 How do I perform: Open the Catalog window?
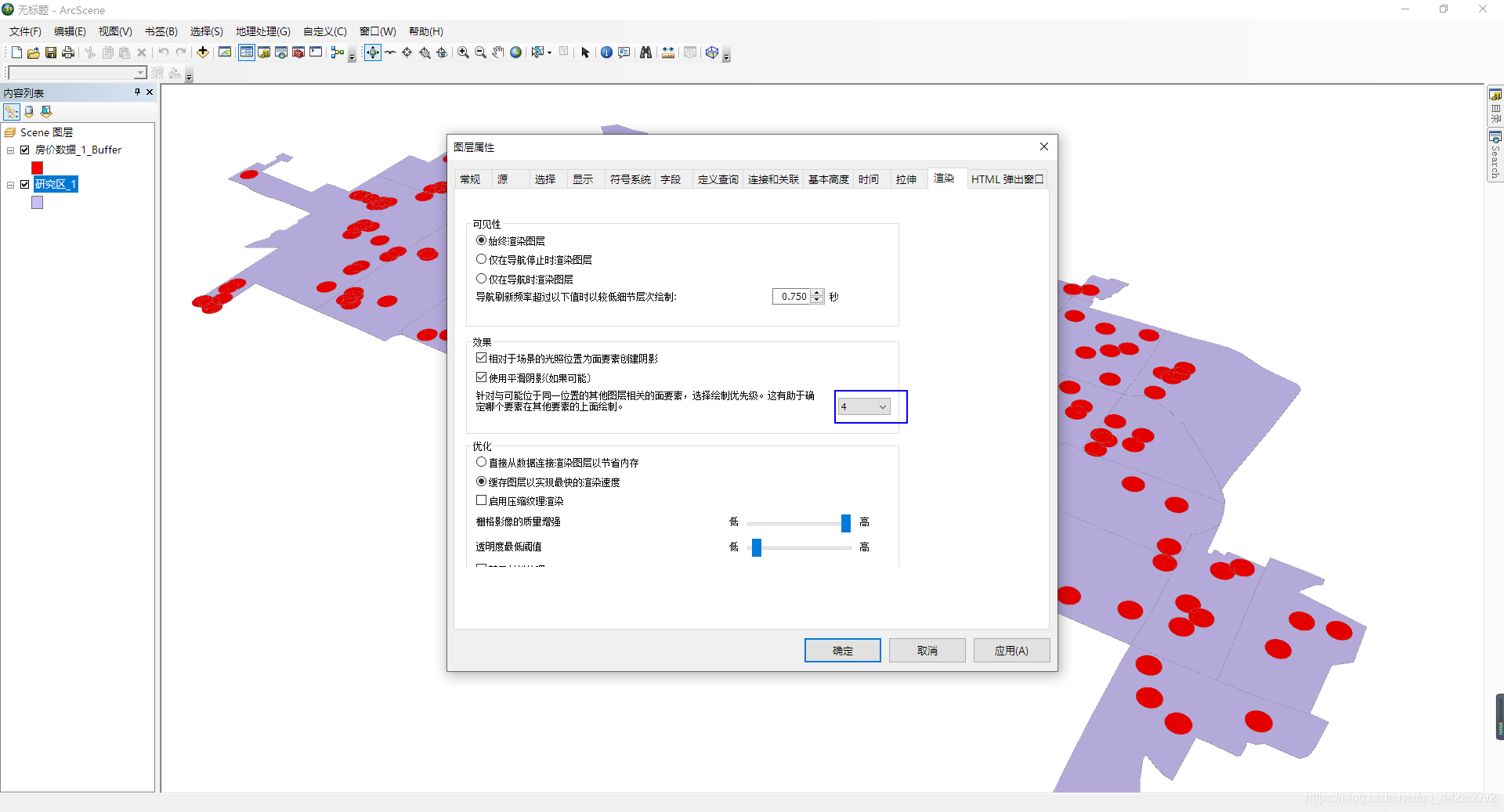(264, 52)
